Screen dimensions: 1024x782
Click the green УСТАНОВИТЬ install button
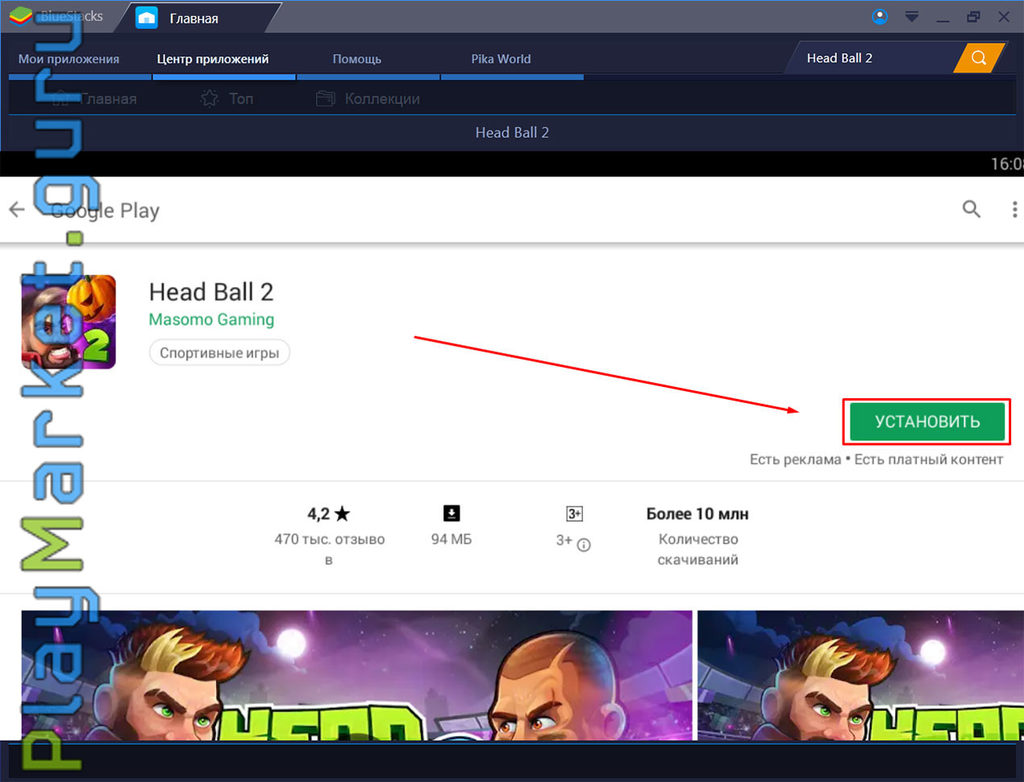(x=927, y=421)
